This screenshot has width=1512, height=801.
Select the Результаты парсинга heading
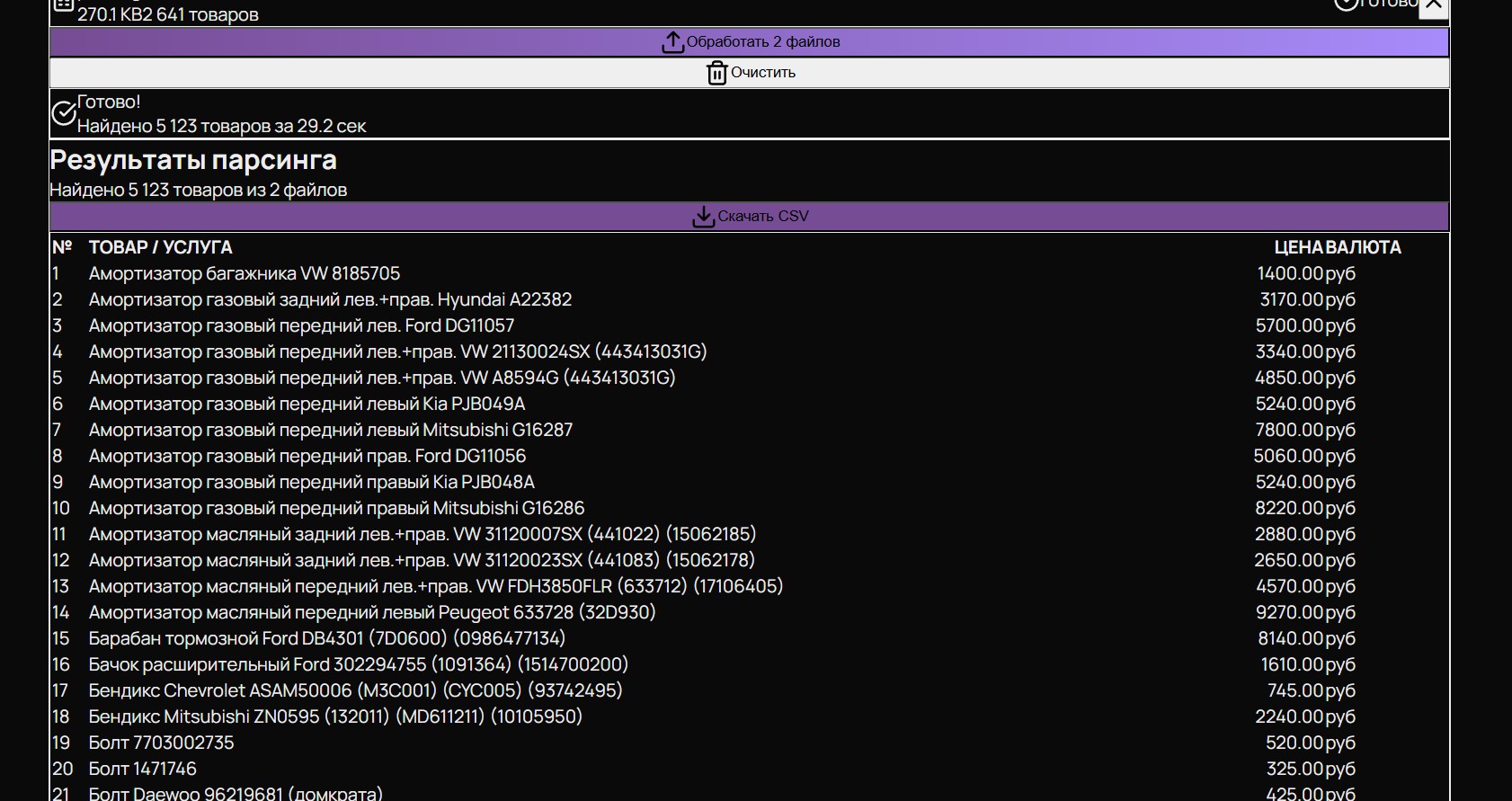pos(193,160)
